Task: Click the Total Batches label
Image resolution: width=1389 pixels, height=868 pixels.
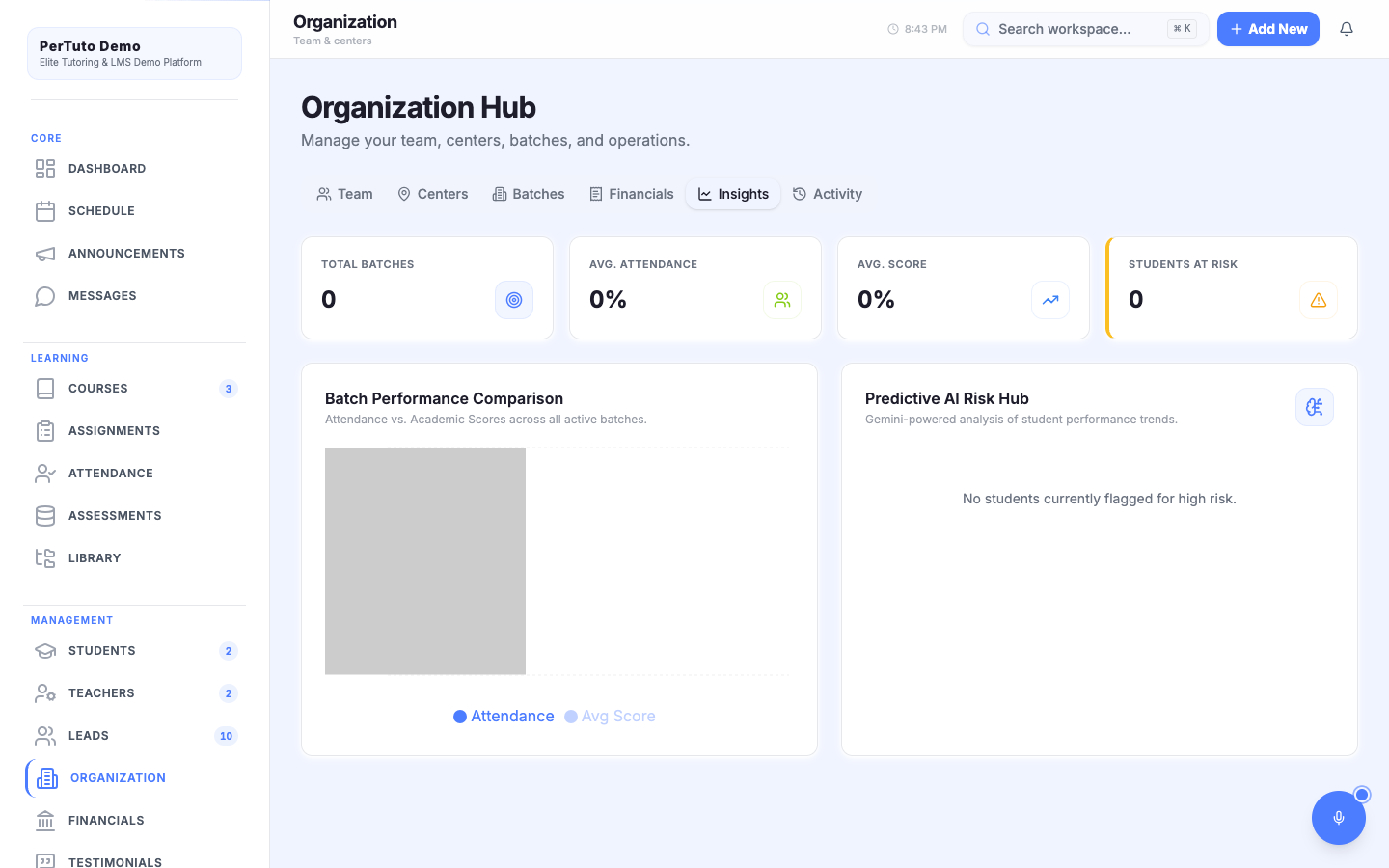Action: (x=368, y=264)
